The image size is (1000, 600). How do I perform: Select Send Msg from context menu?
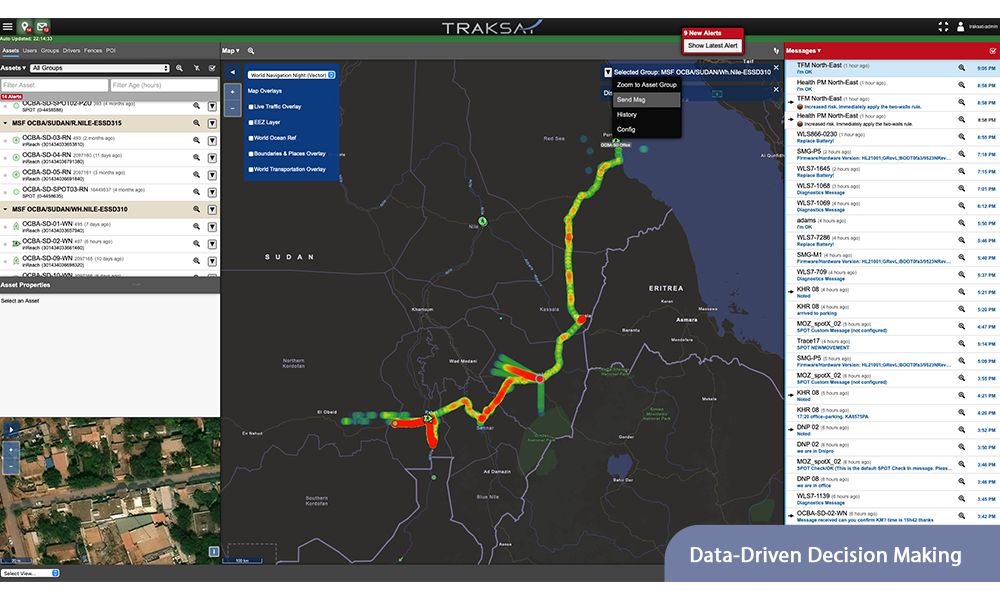coord(631,100)
